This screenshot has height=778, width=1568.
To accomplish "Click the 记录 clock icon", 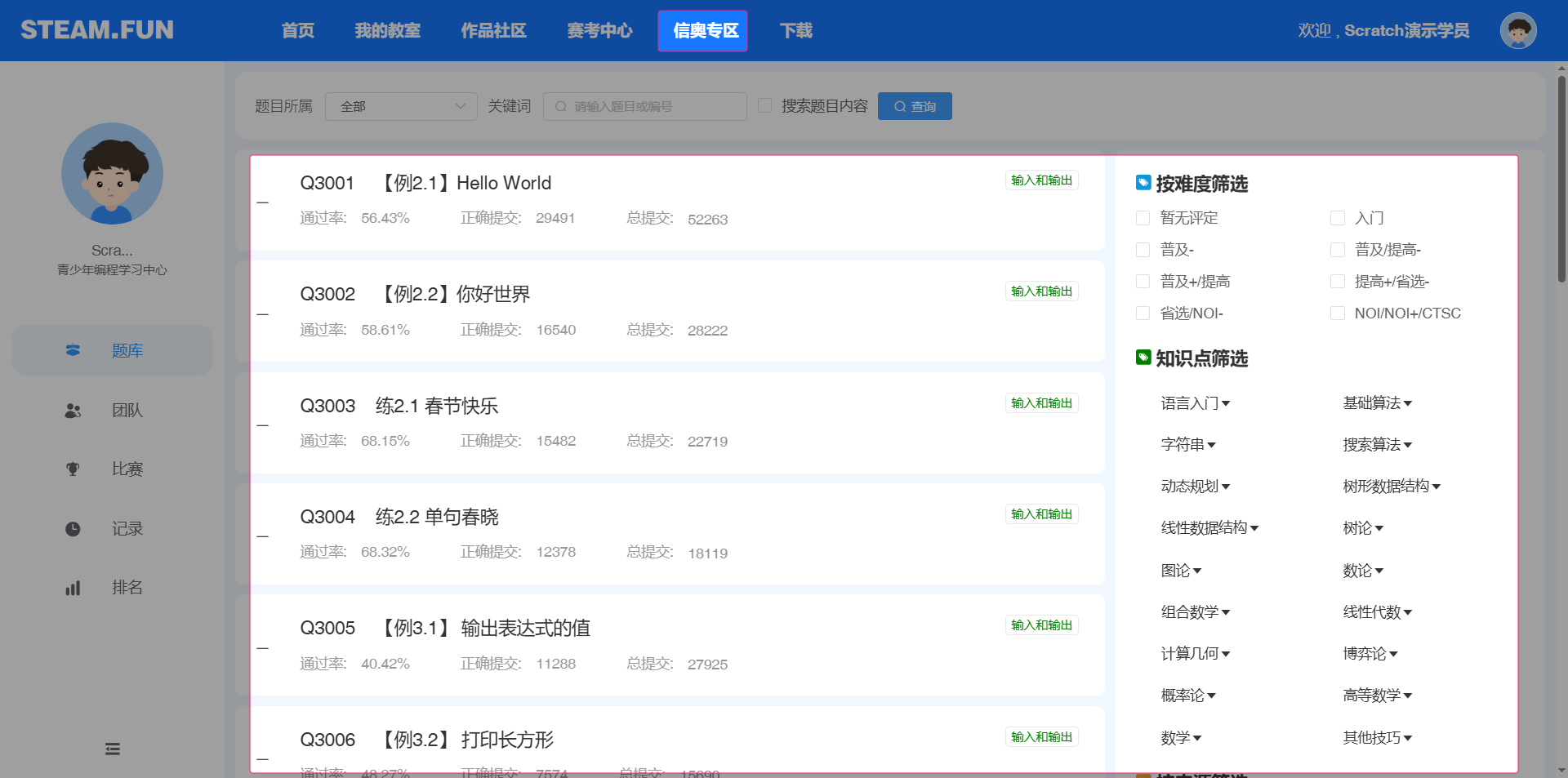I will pyautogui.click(x=73, y=529).
